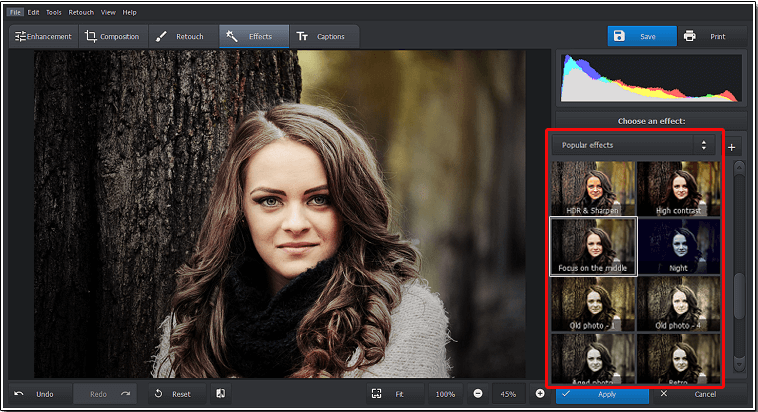Click the floppy disk save icon
Screen dimensions: 758x412
pos(619,36)
